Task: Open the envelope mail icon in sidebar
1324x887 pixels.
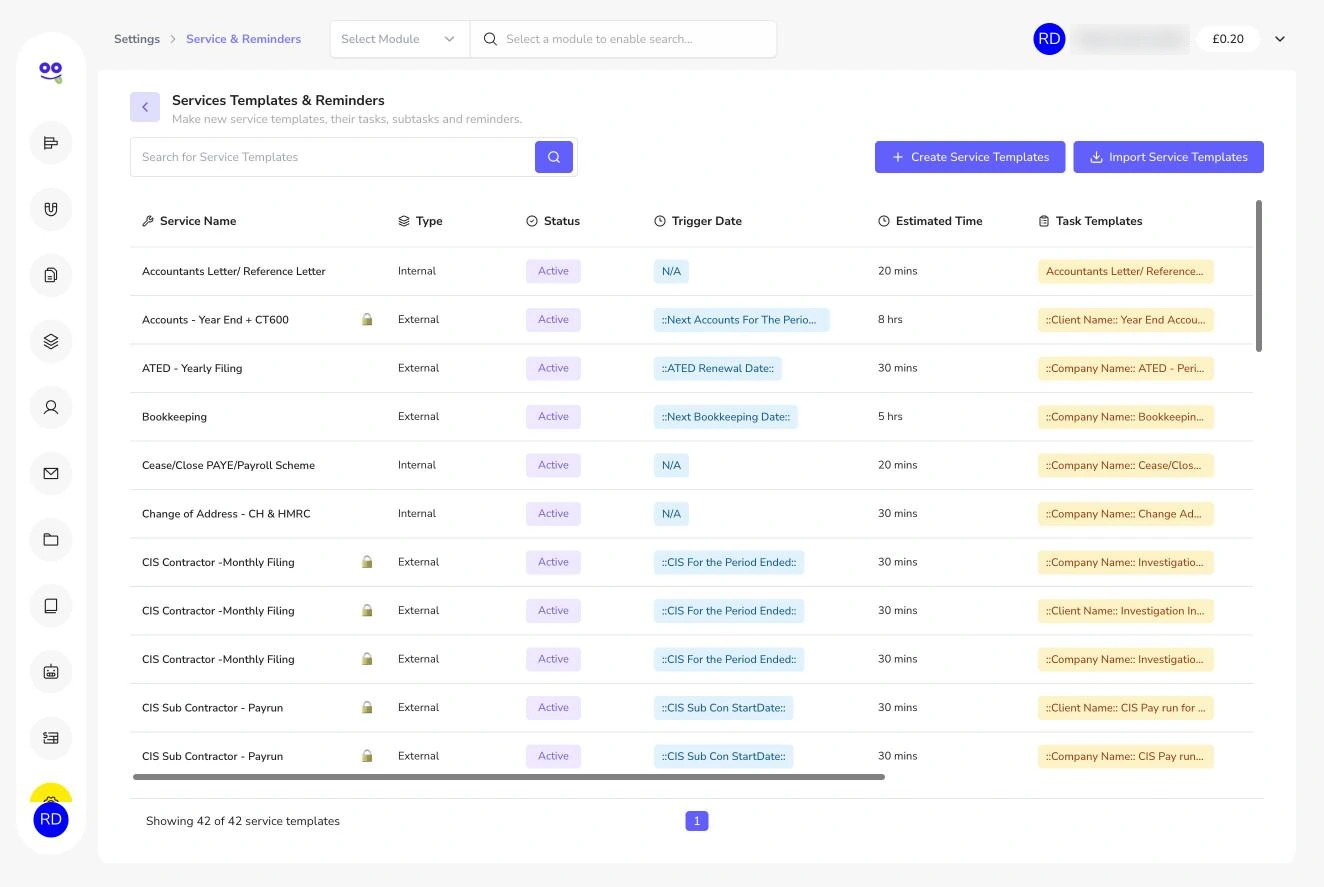Action: coord(51,473)
